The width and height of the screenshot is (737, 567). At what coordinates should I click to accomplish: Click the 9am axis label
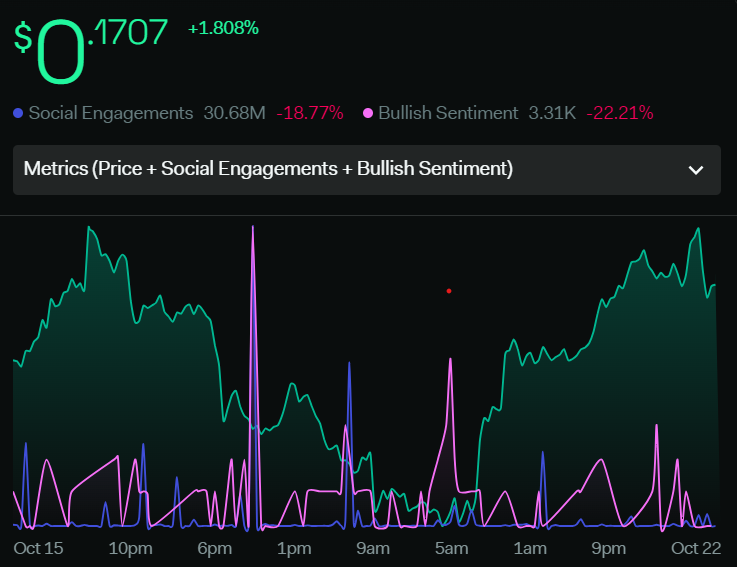pos(373,548)
